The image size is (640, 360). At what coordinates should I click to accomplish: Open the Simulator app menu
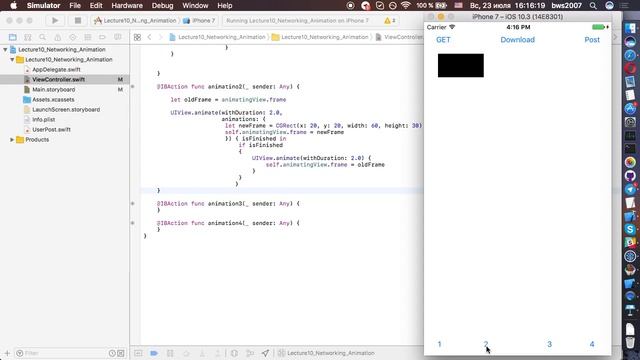(x=43, y=6)
